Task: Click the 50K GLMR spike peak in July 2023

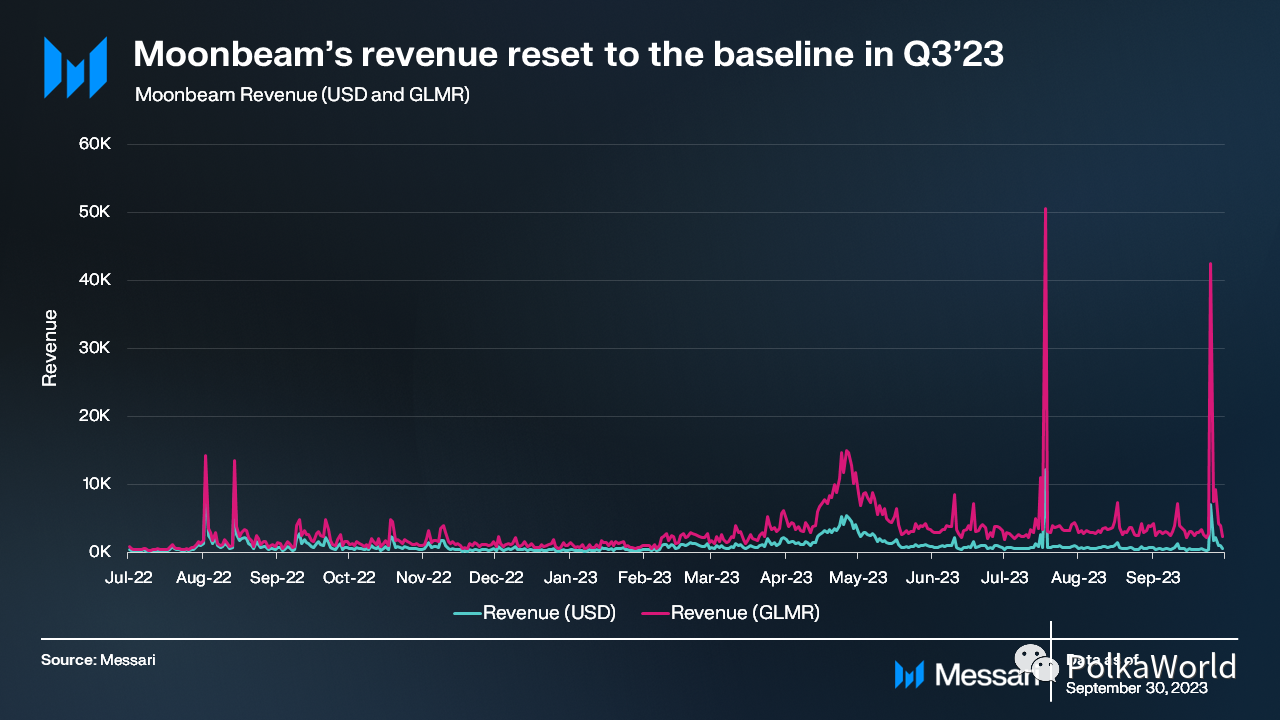Action: (1045, 209)
